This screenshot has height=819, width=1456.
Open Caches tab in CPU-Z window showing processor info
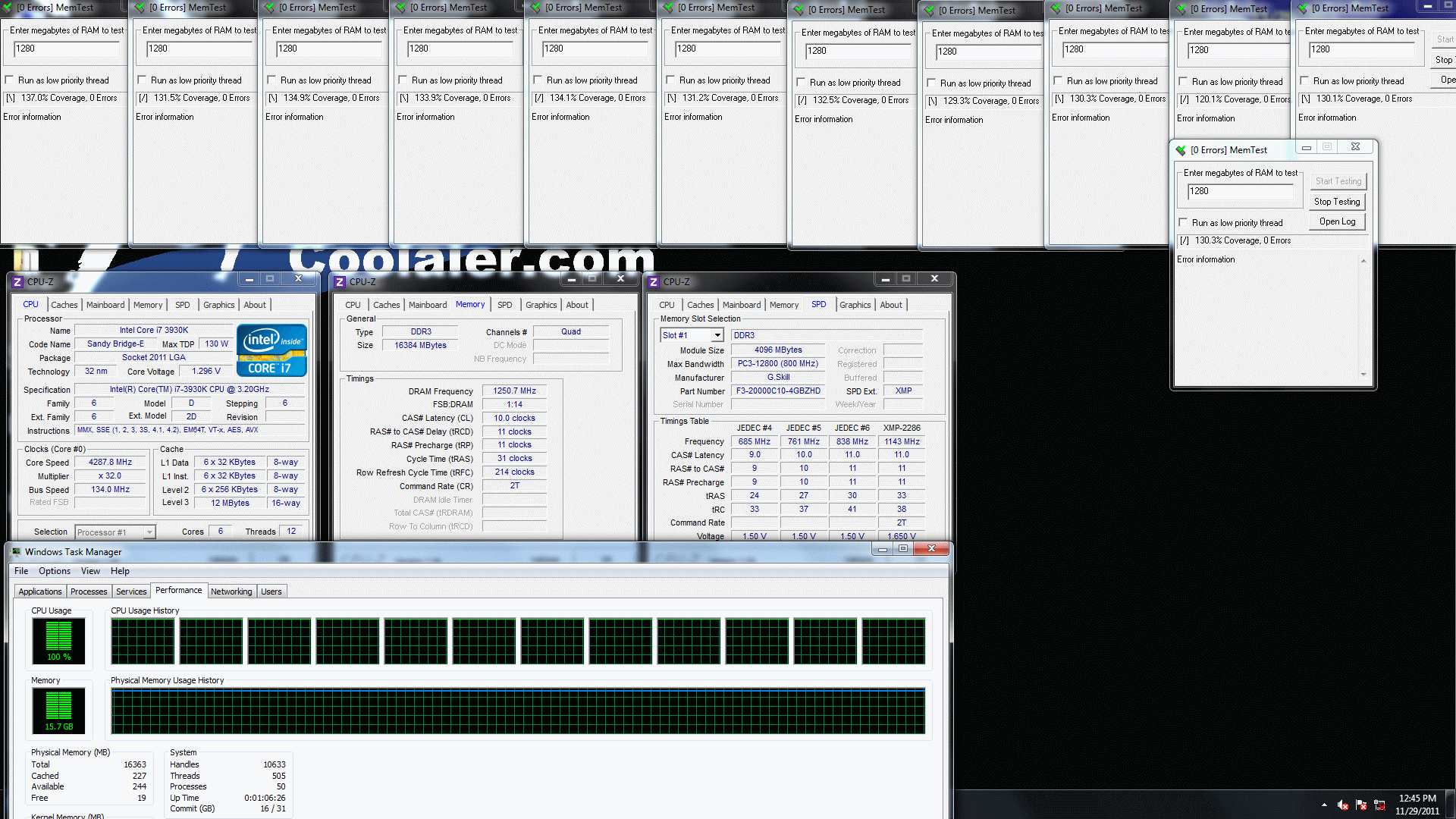(64, 305)
